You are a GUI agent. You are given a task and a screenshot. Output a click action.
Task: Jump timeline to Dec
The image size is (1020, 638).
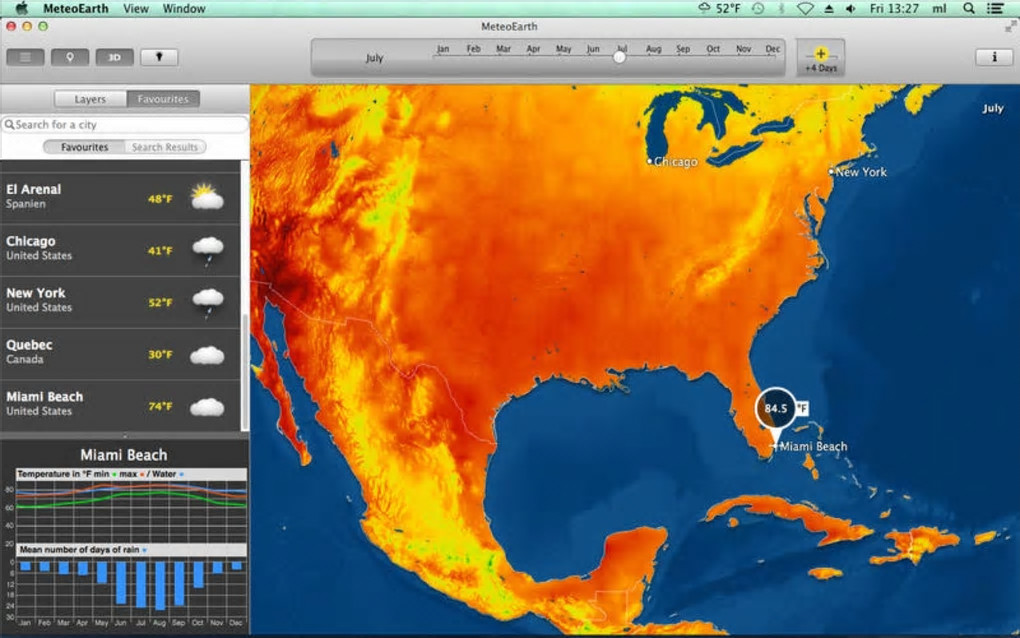(x=773, y=49)
